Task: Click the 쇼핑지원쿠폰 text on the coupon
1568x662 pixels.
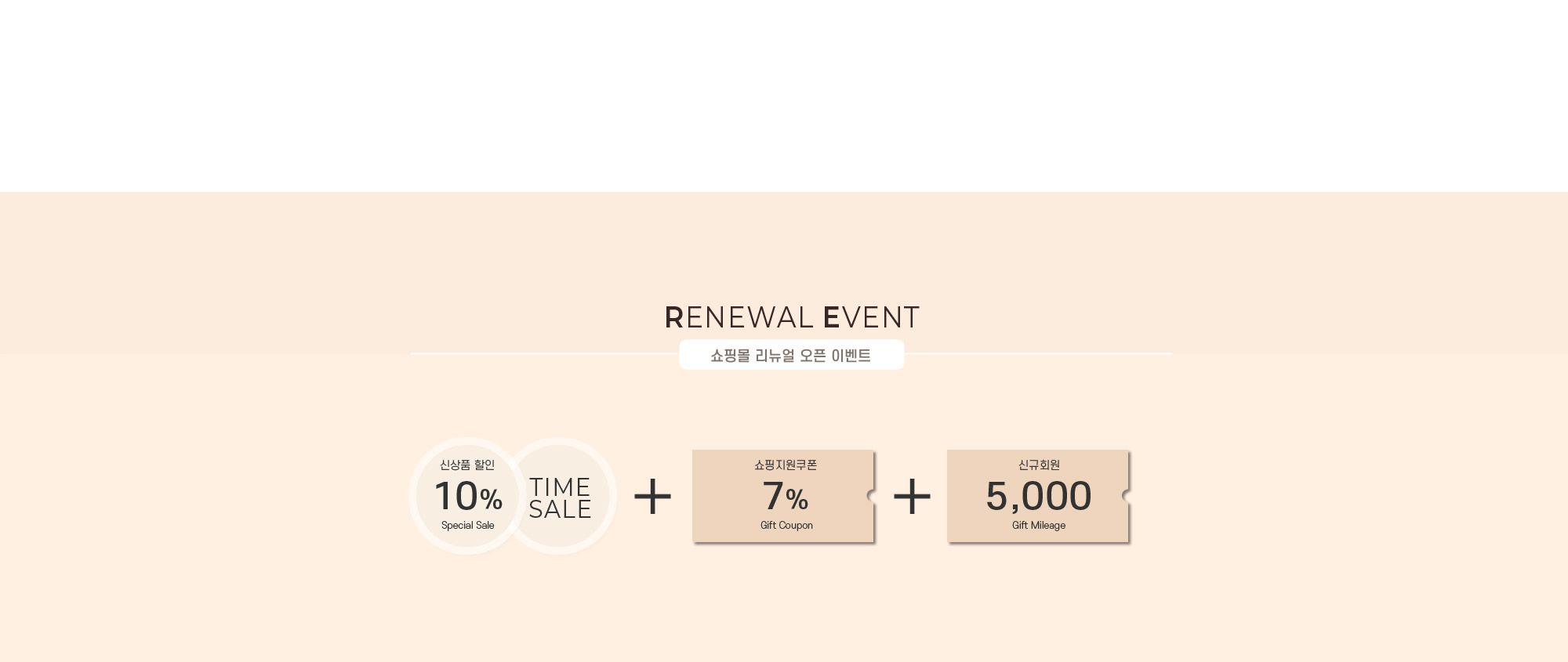Action: (786, 465)
